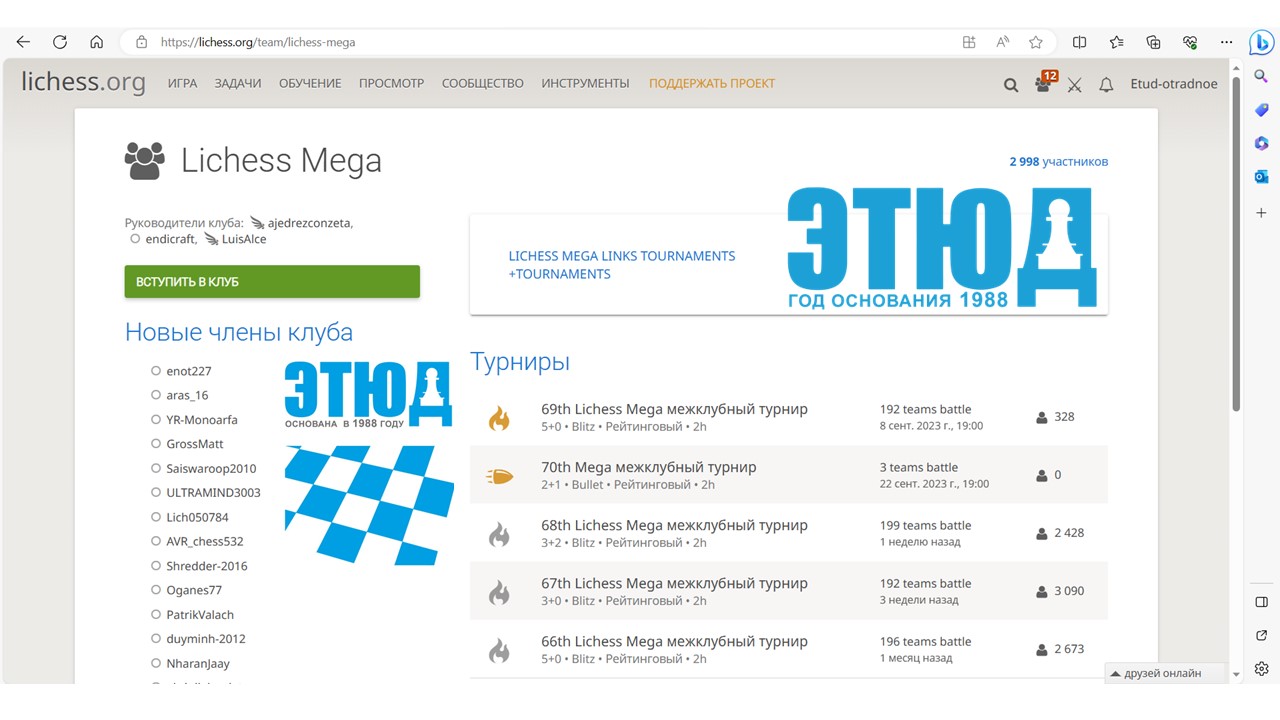1280x720 pixels.
Task: Open browser essentials heart icon
Action: point(1190,42)
